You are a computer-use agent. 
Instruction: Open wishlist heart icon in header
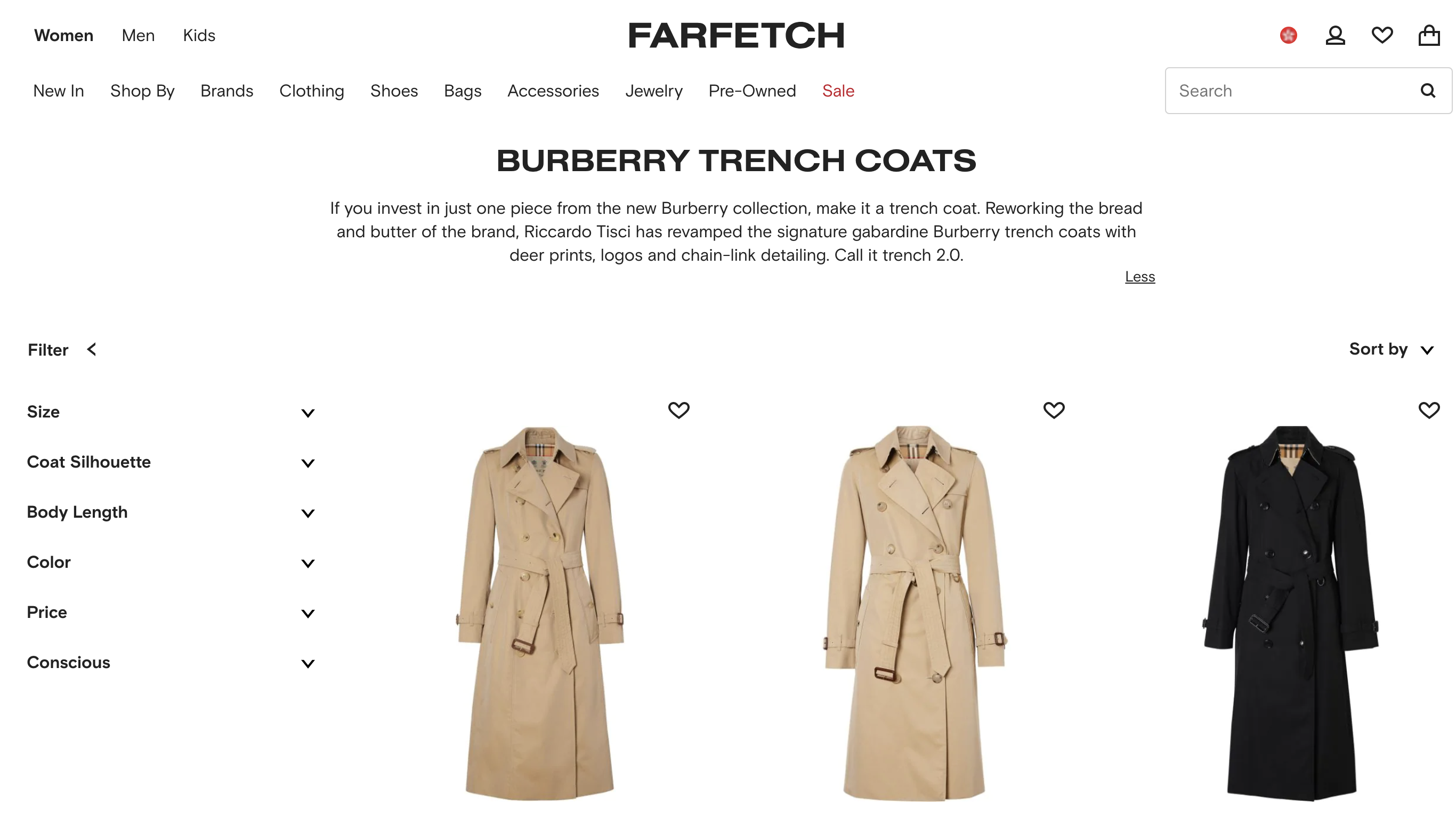point(1381,36)
